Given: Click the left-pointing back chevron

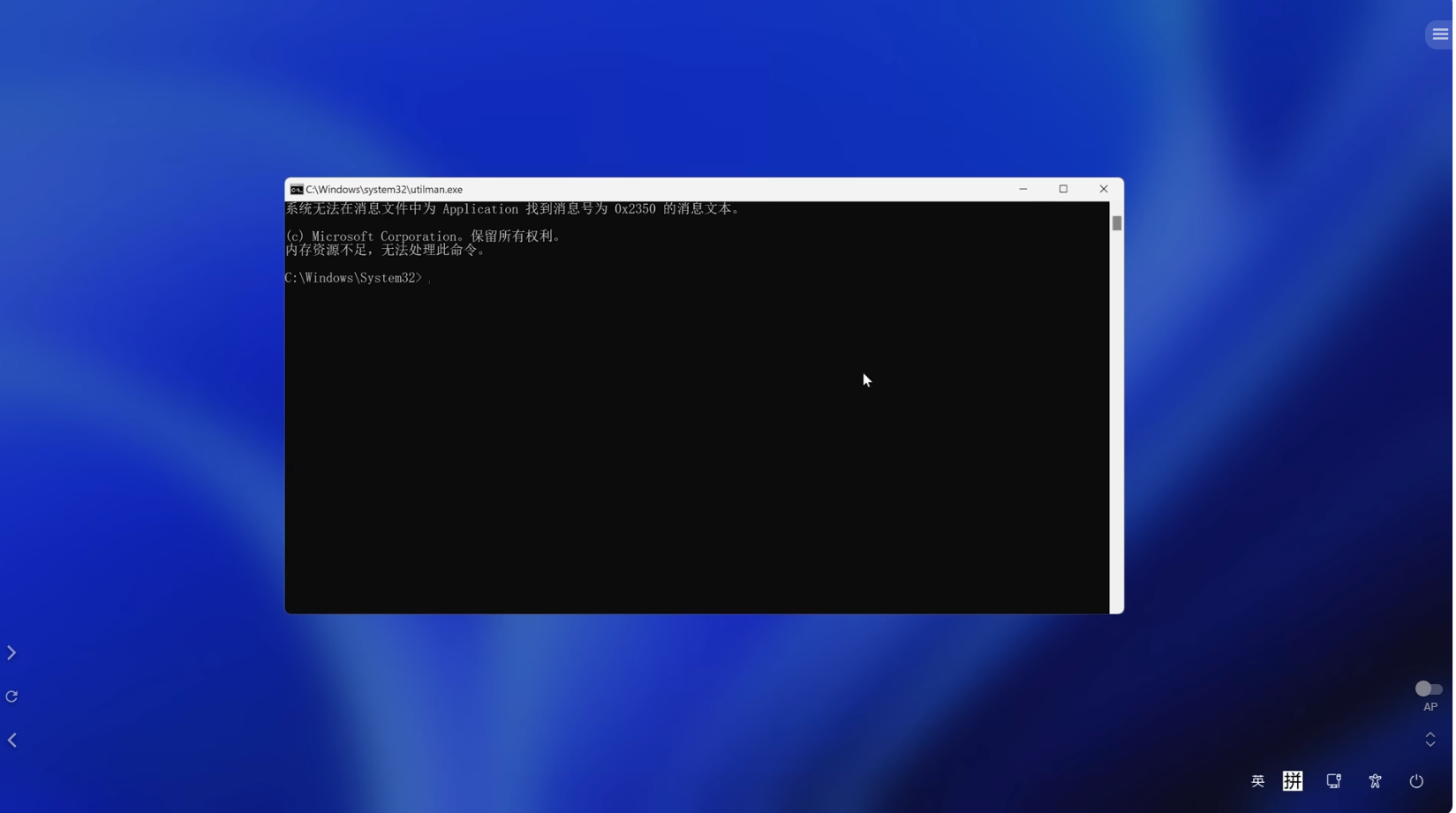Looking at the screenshot, I should point(12,741).
